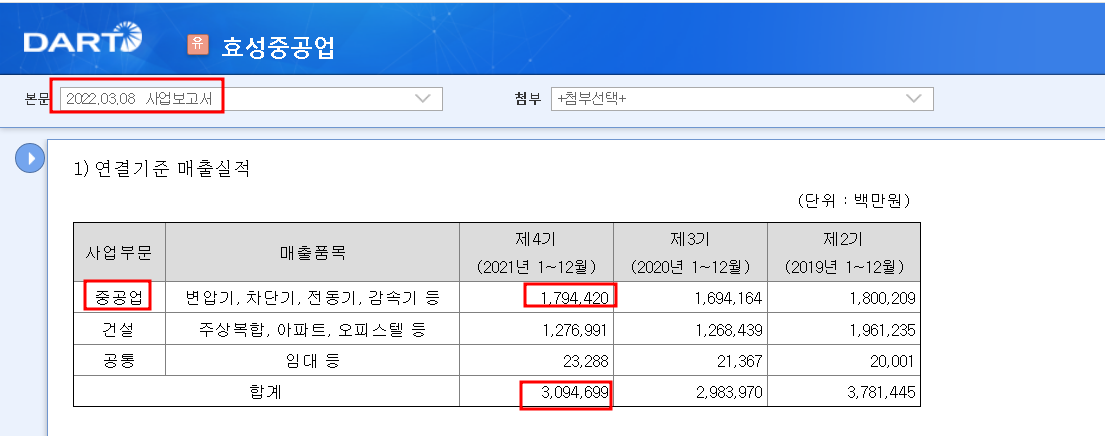Click the 변압기, 차단기, 전동기 items cell
The image size is (1105, 436).
[313, 298]
